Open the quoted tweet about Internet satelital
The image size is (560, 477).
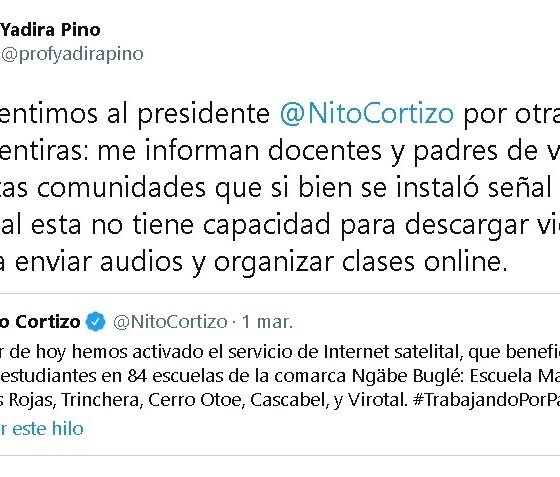pyautogui.click(x=280, y=375)
